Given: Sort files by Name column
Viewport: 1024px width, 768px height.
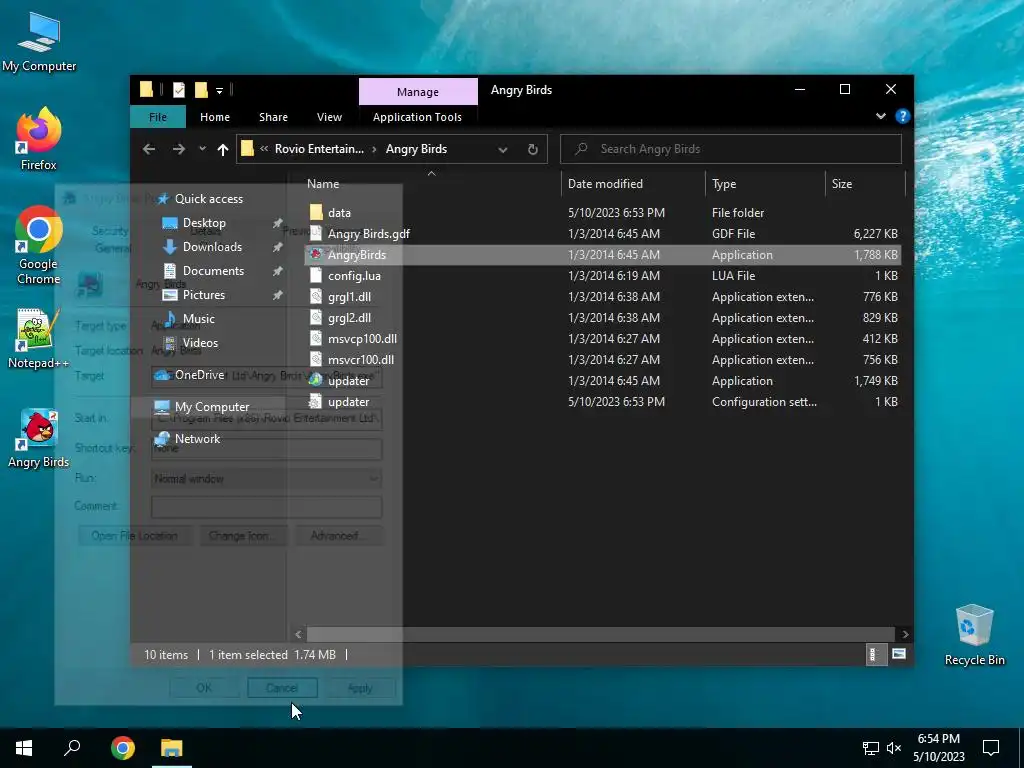Looking at the screenshot, I should point(431,184).
